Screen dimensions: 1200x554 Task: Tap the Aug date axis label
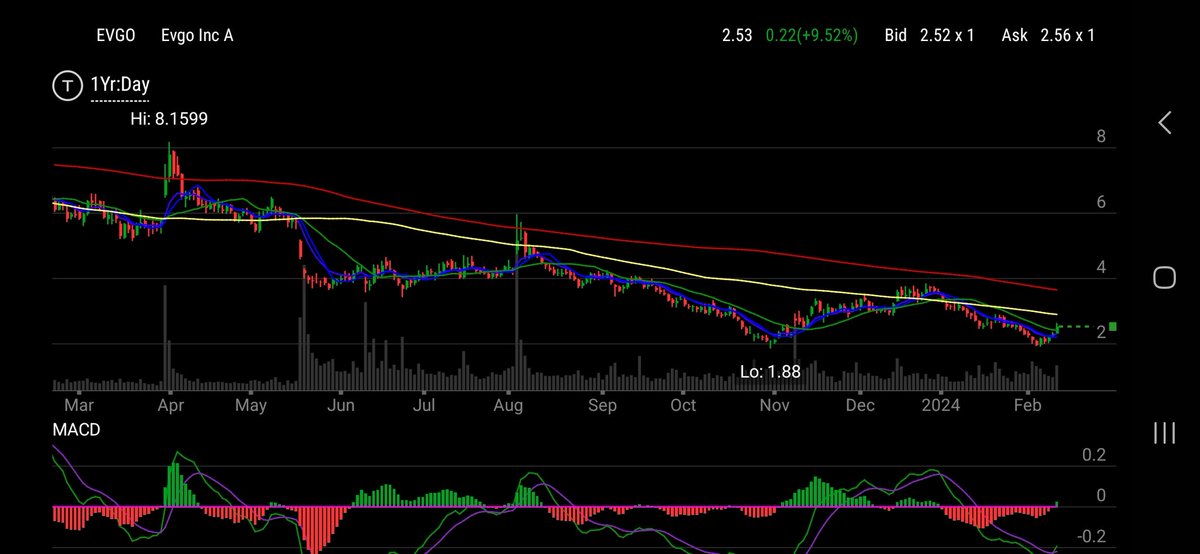pos(509,406)
